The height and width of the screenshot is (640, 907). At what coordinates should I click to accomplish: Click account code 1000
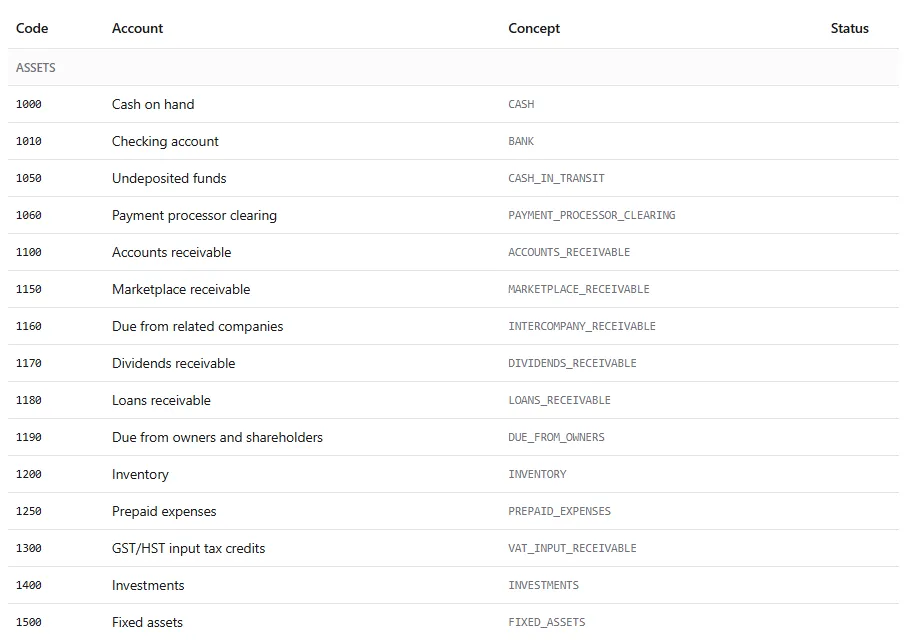(28, 104)
